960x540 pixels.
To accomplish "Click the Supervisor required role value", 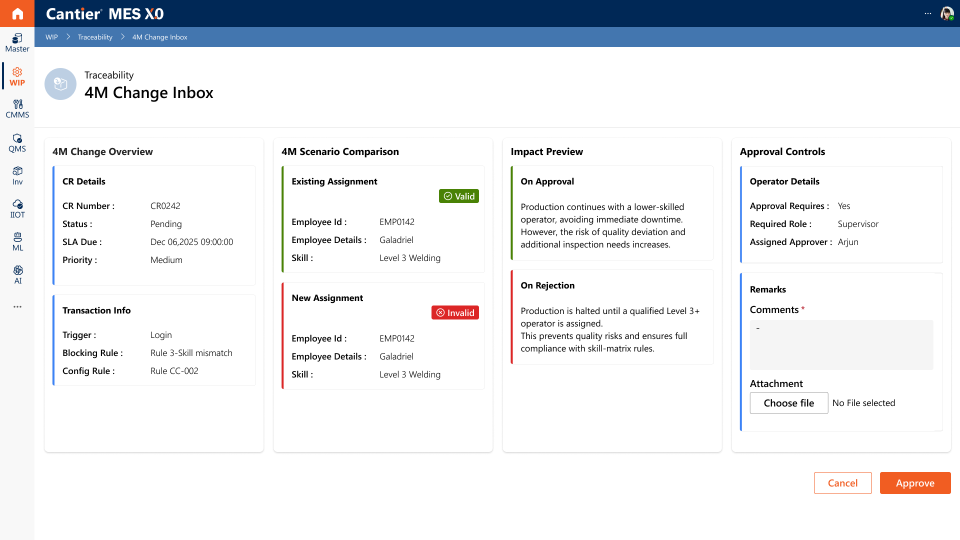I will click(x=858, y=224).
